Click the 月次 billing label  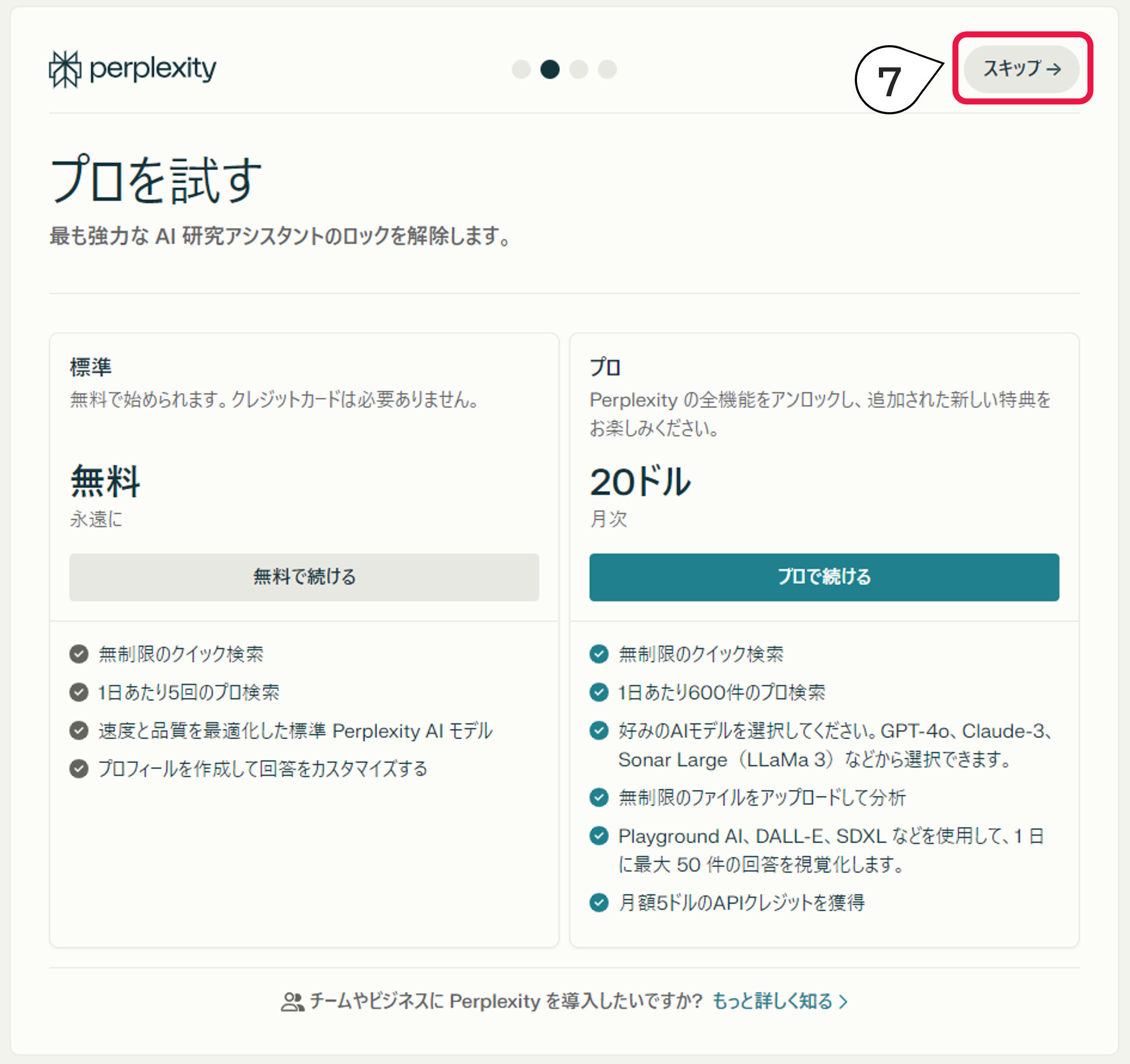(x=608, y=519)
